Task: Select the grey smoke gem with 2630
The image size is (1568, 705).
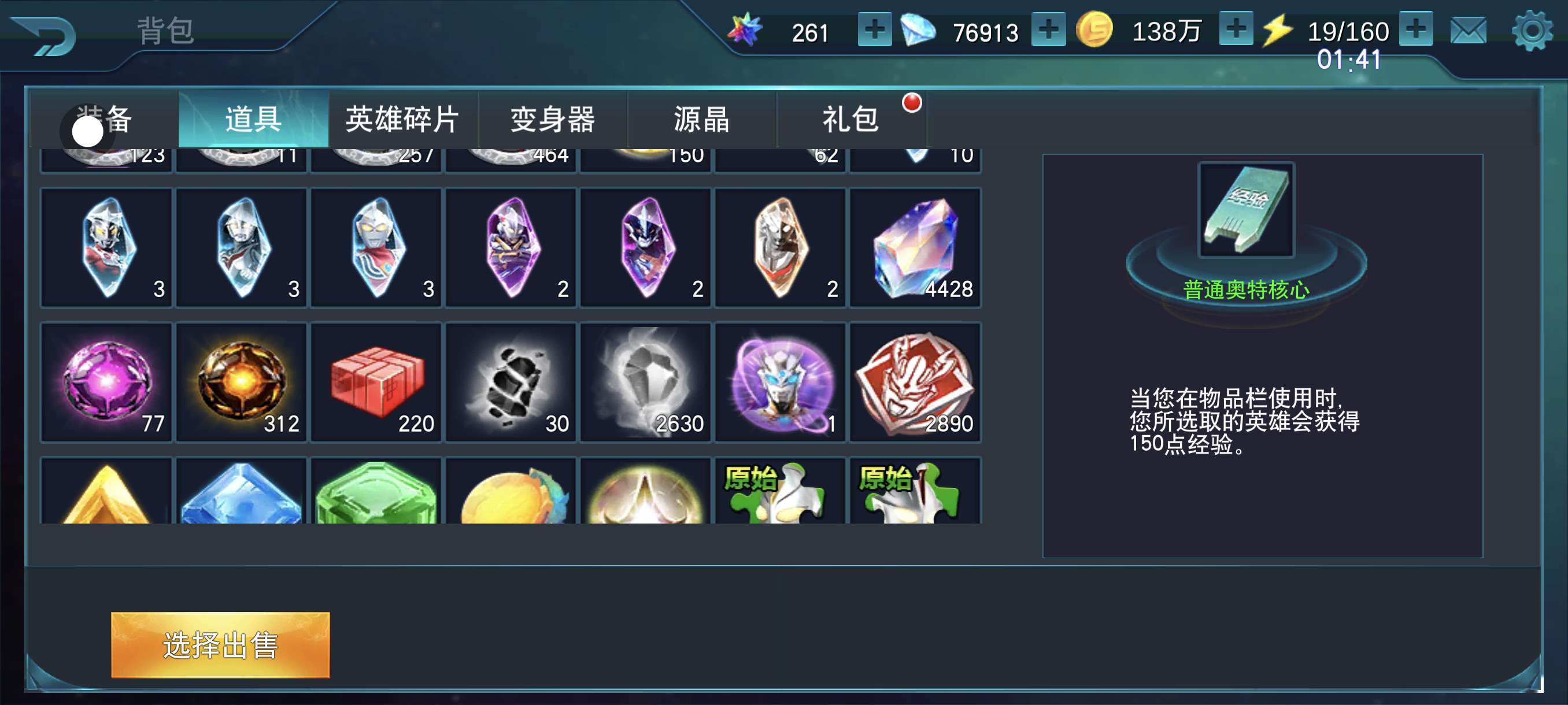Action: [646, 382]
